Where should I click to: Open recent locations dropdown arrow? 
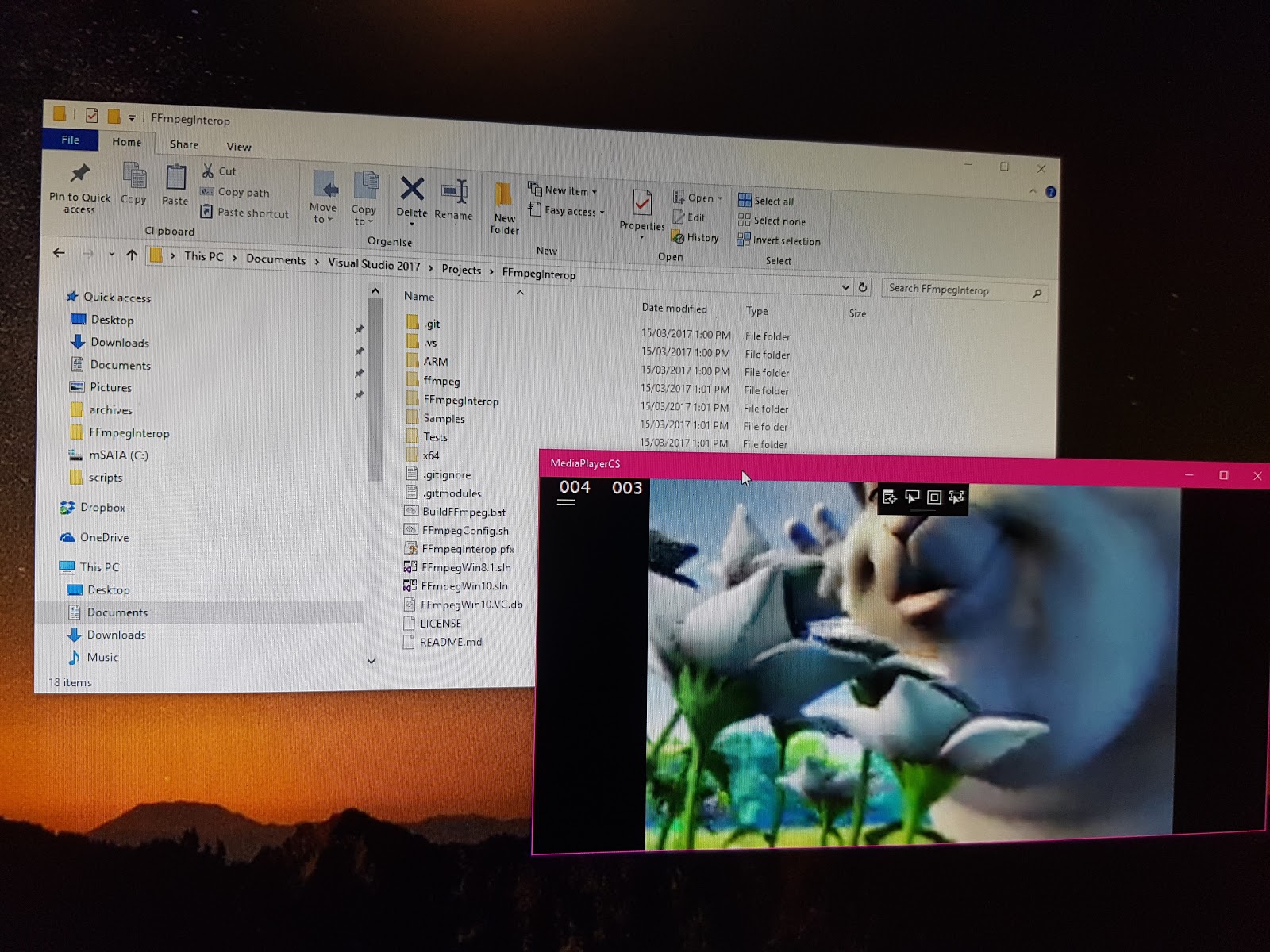[x=112, y=255]
